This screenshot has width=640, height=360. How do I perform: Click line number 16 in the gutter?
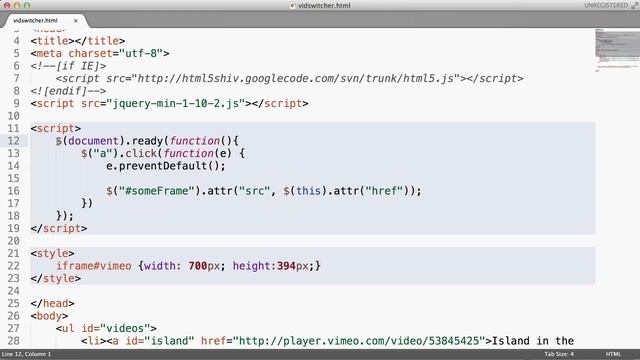click(13, 191)
